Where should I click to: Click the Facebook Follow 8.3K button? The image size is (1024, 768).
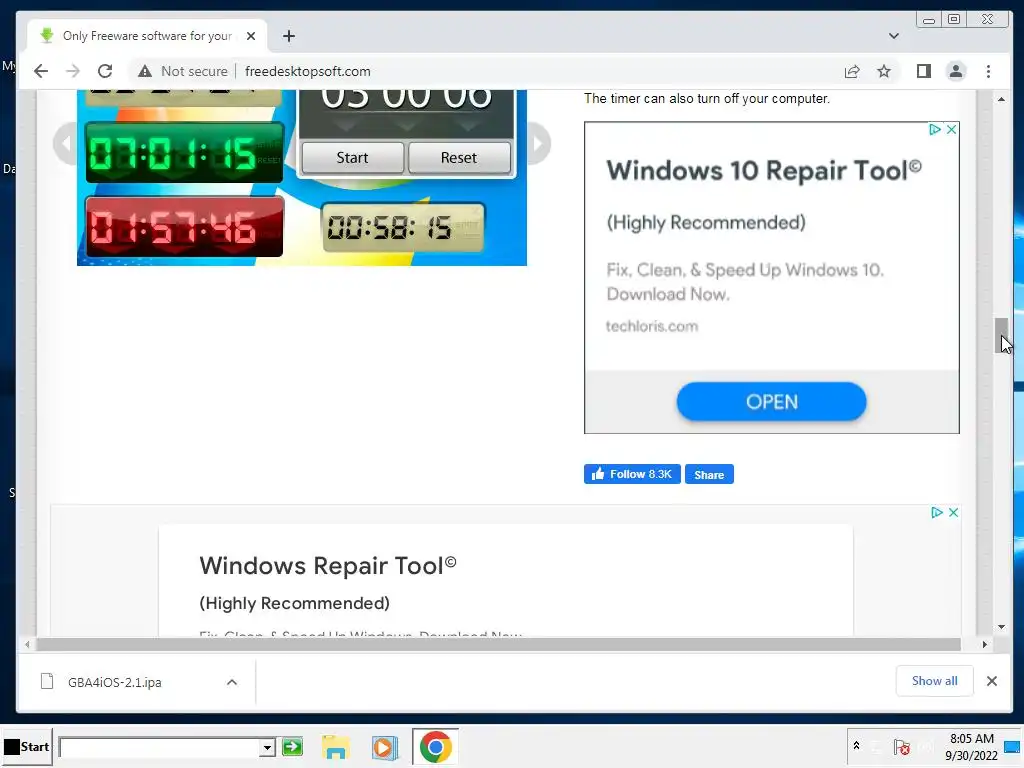[x=632, y=474]
